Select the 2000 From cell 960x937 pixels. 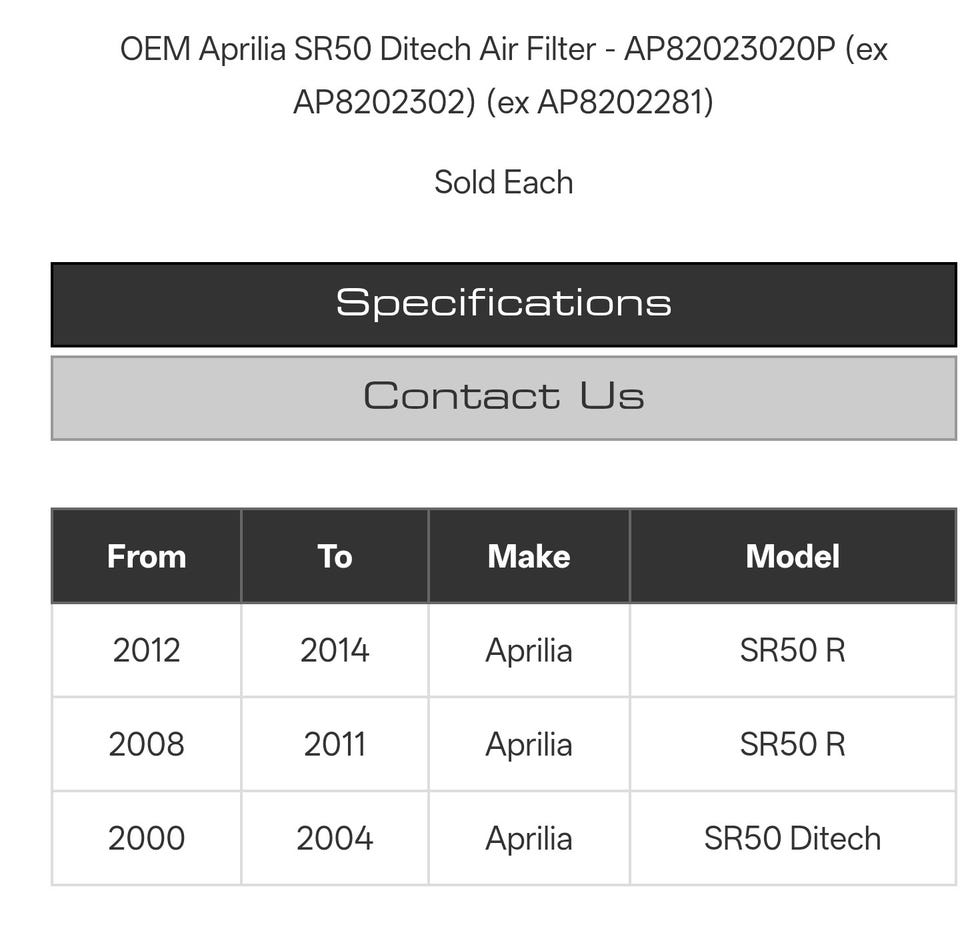146,838
